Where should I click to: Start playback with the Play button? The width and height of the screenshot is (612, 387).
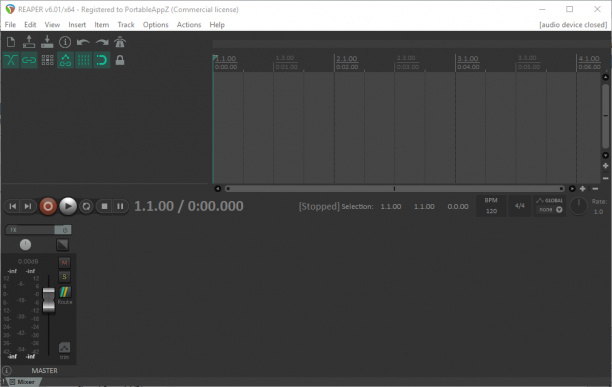click(68, 206)
